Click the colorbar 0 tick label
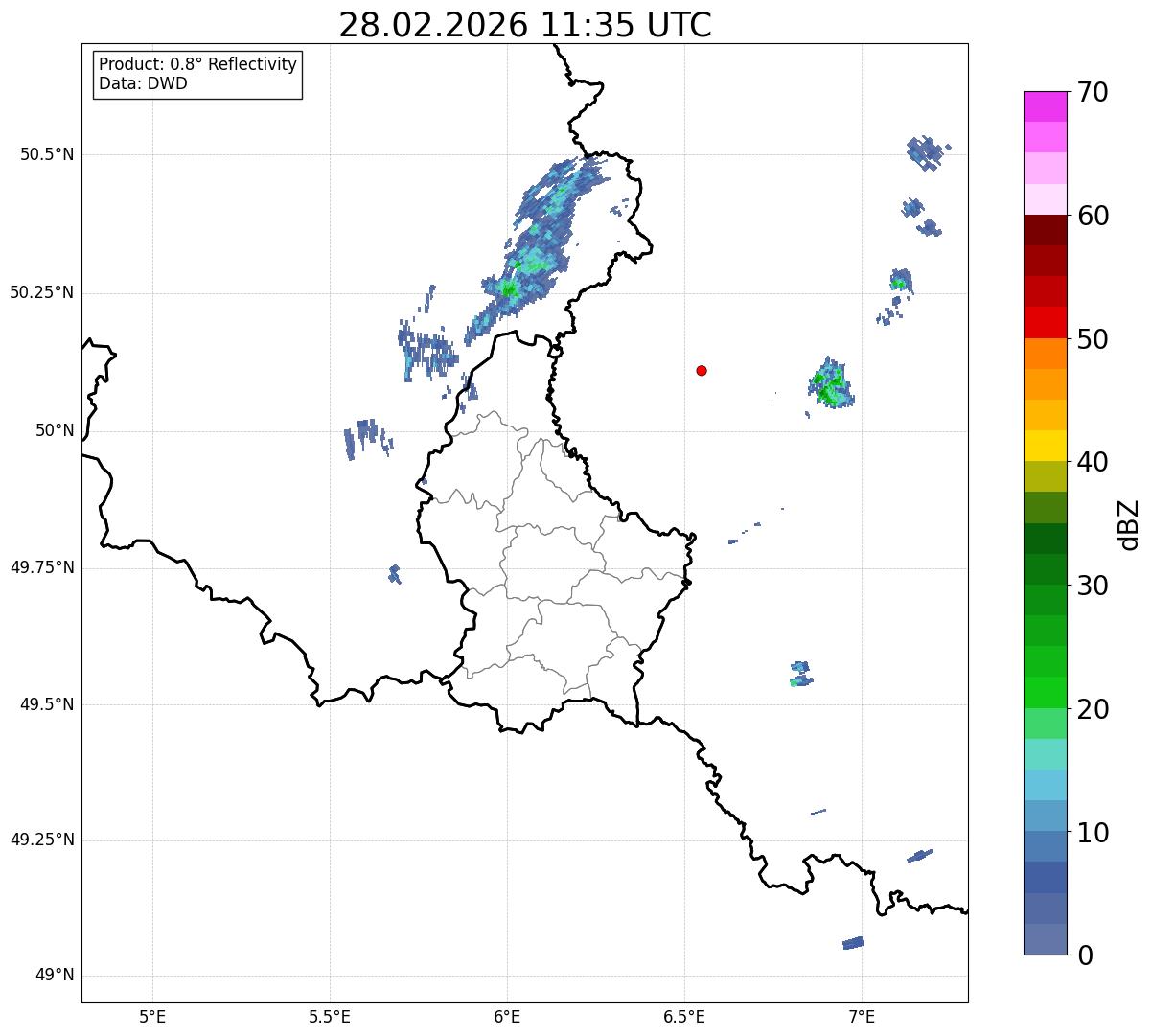This screenshot has height=1036, width=1152. coord(1085,955)
